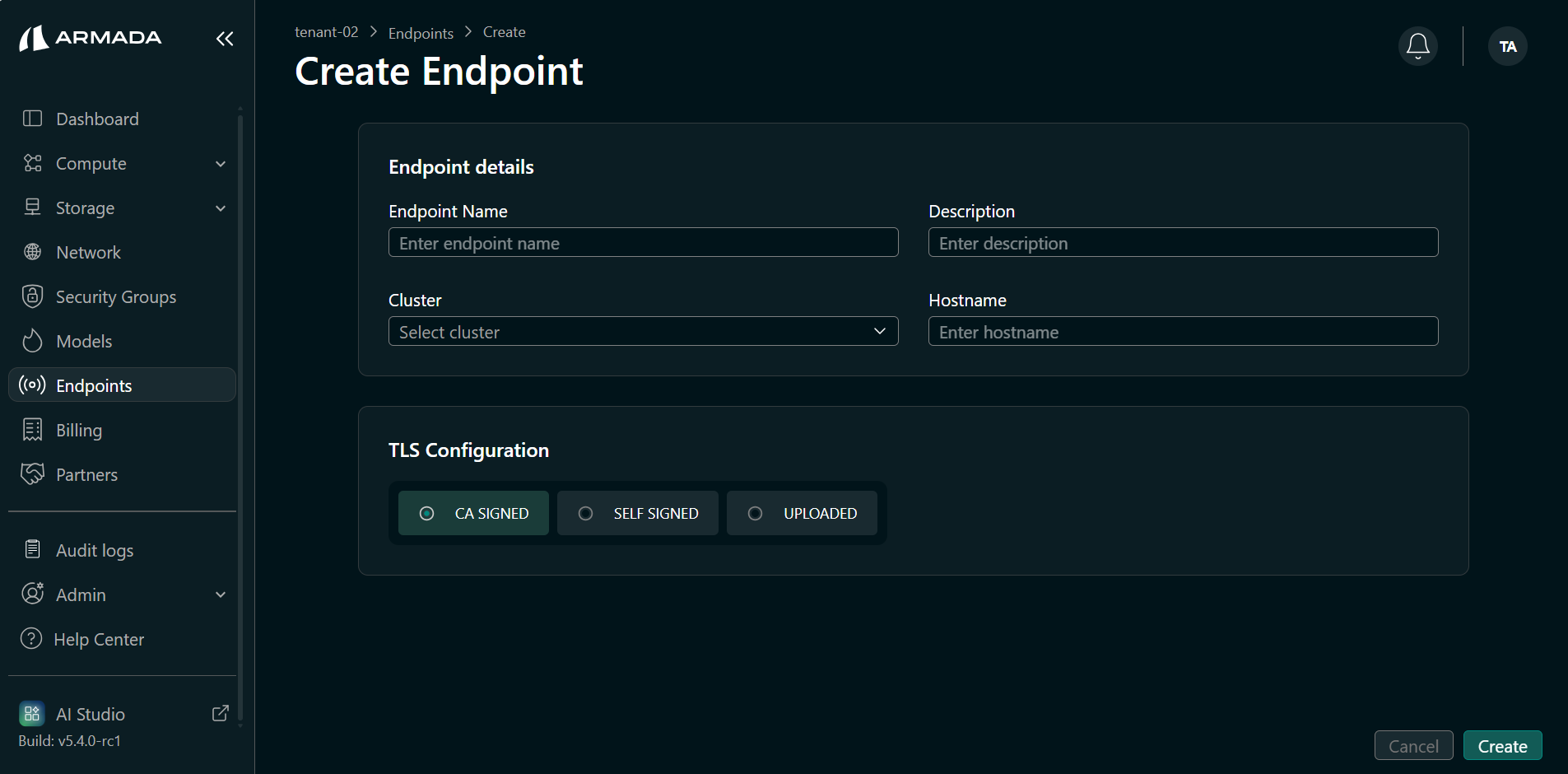Click the Billing receipt icon
1568x774 pixels.
click(x=32, y=429)
